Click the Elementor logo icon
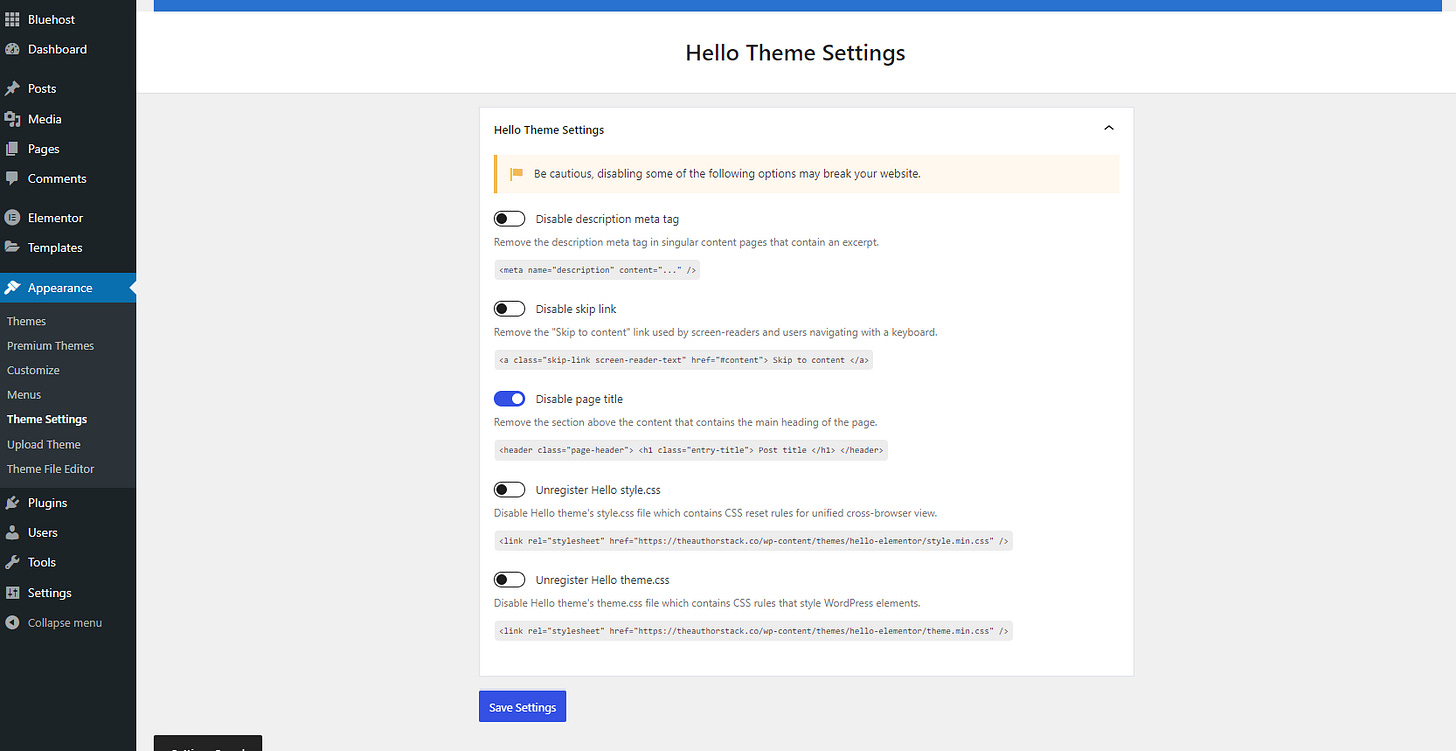The image size is (1456, 751). point(12,218)
